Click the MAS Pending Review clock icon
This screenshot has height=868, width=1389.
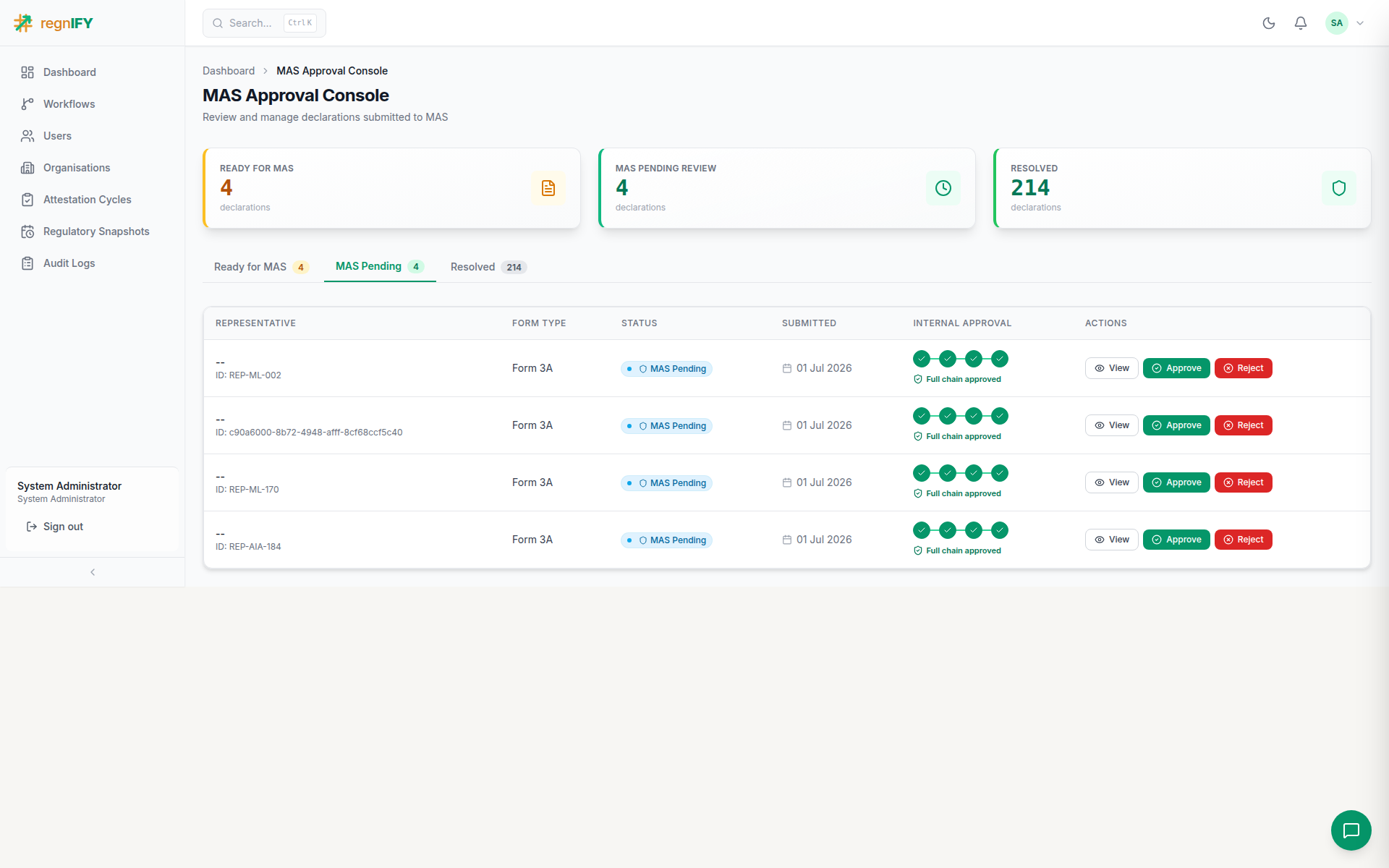(x=943, y=188)
